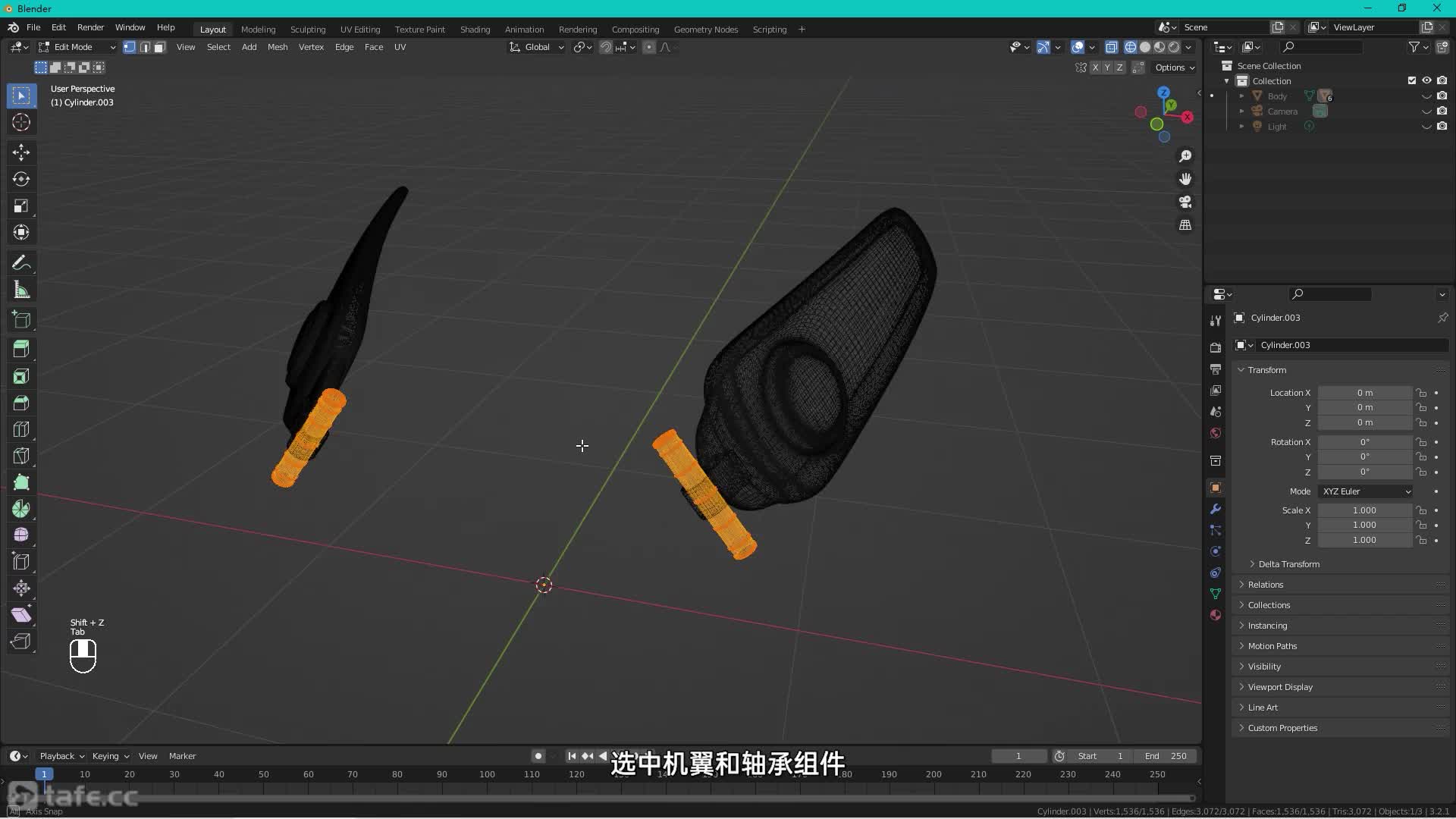Click the Marker menu in timeline

(182, 756)
